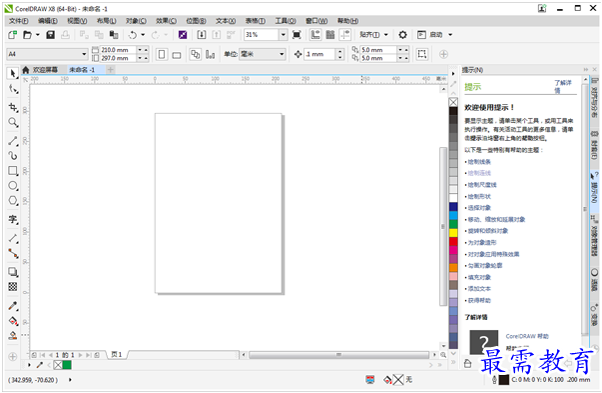602x393 pixels.
Task: Collapse the Hints docker chevrons
Action: click(x=585, y=69)
